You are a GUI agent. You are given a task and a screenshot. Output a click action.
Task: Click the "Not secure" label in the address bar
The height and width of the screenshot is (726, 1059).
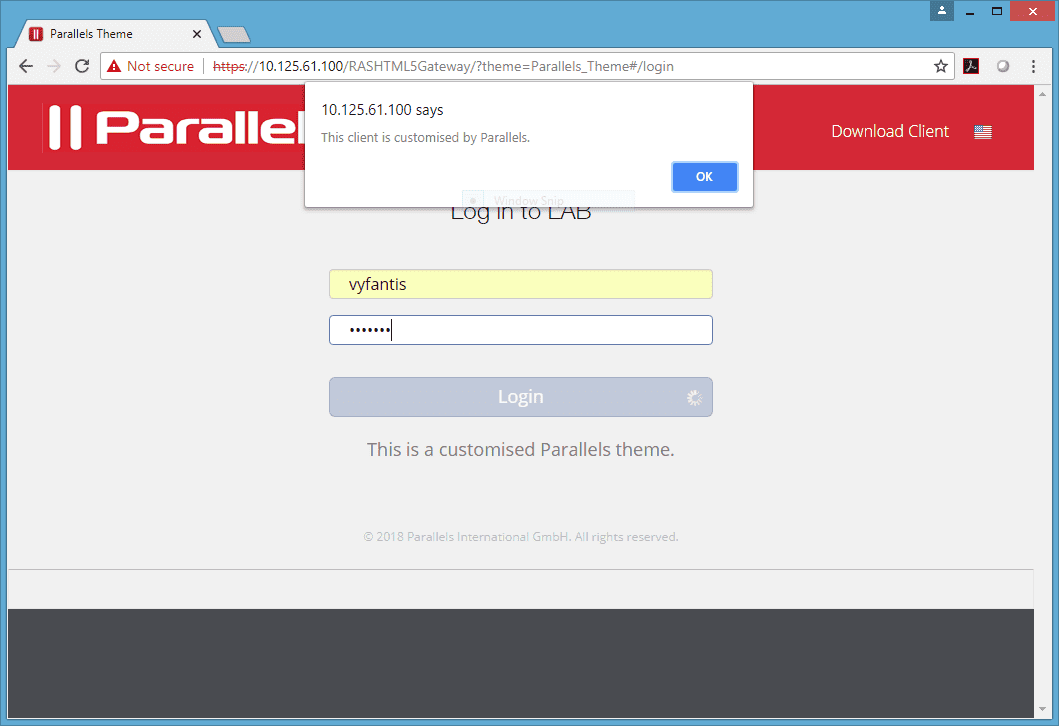click(x=160, y=66)
